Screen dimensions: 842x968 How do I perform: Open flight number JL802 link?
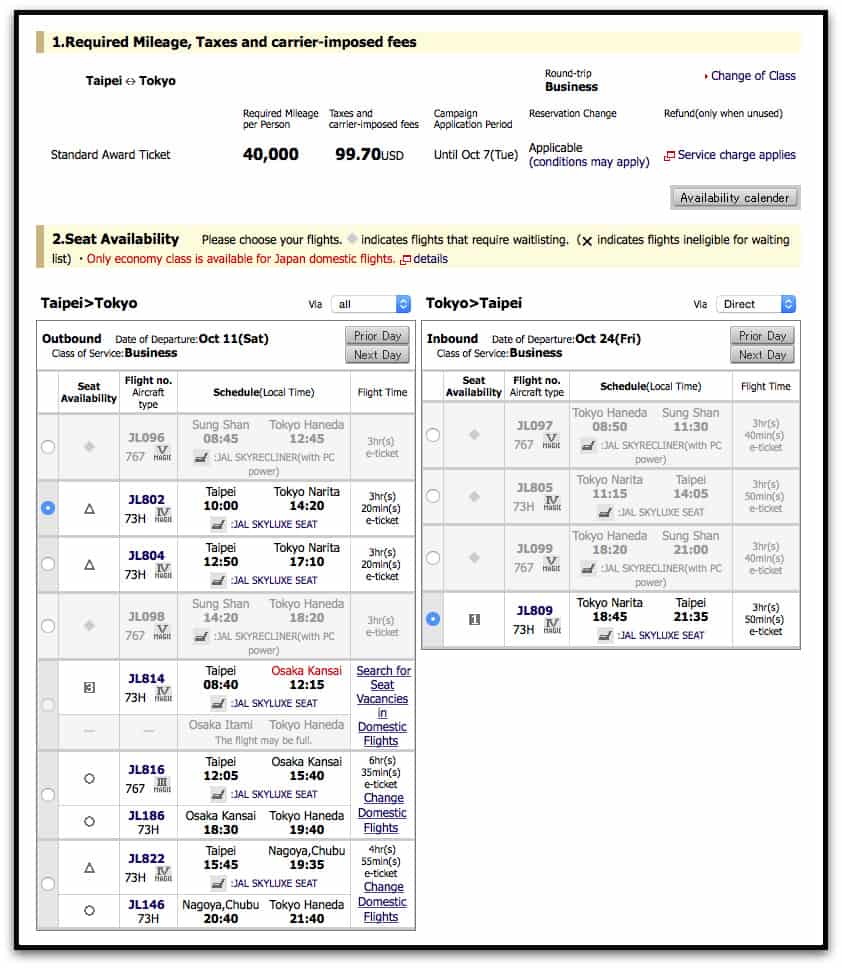pyautogui.click(x=146, y=499)
